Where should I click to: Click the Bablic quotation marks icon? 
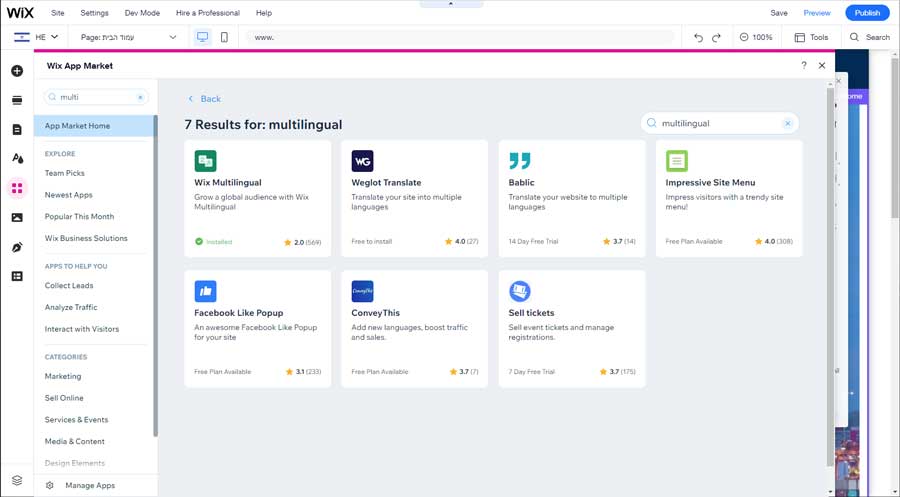click(519, 161)
